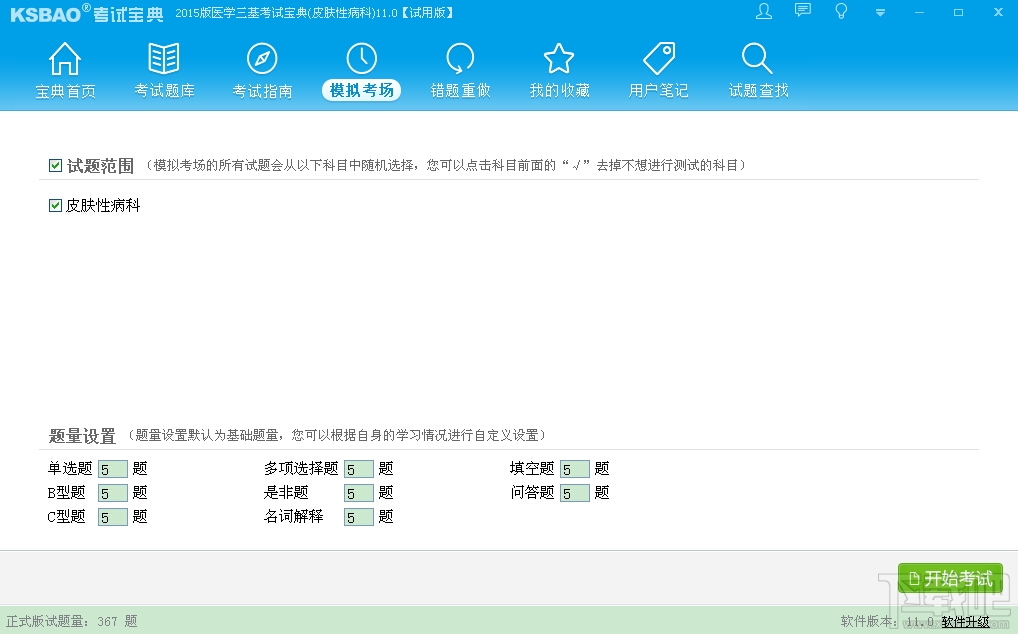Open 试题查找 search magnifier icon
Viewport: 1018px width, 634px height.
tap(758, 71)
